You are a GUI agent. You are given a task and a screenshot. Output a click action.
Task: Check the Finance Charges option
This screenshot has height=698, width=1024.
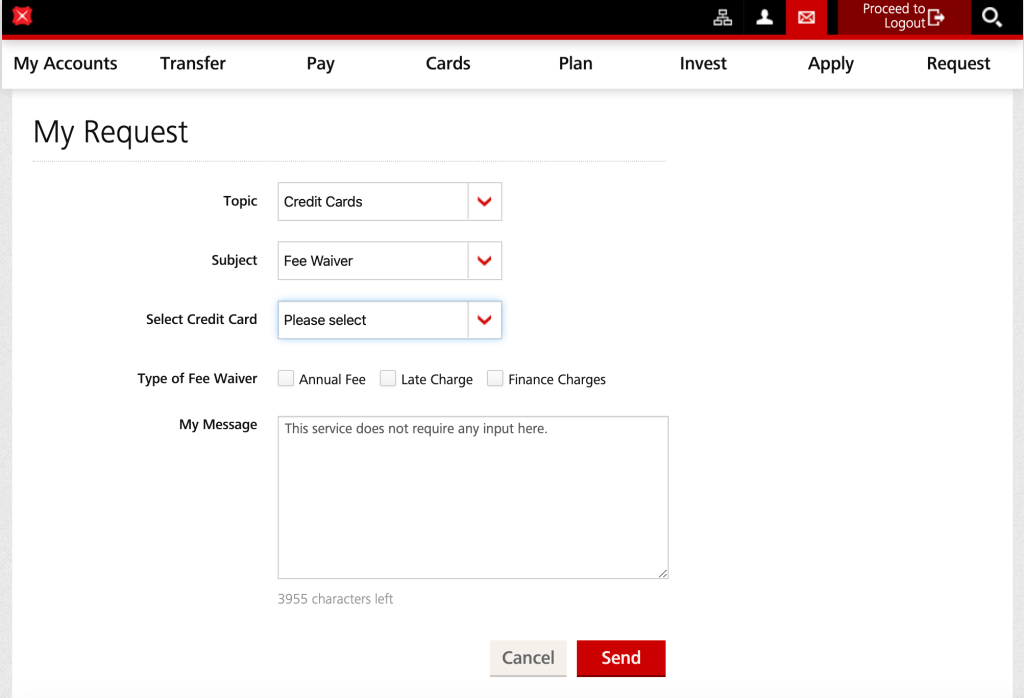[495, 378]
